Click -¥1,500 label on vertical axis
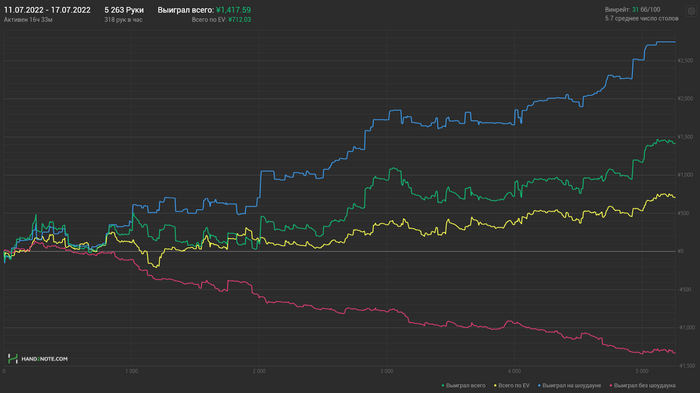The image size is (700, 393). [687, 366]
